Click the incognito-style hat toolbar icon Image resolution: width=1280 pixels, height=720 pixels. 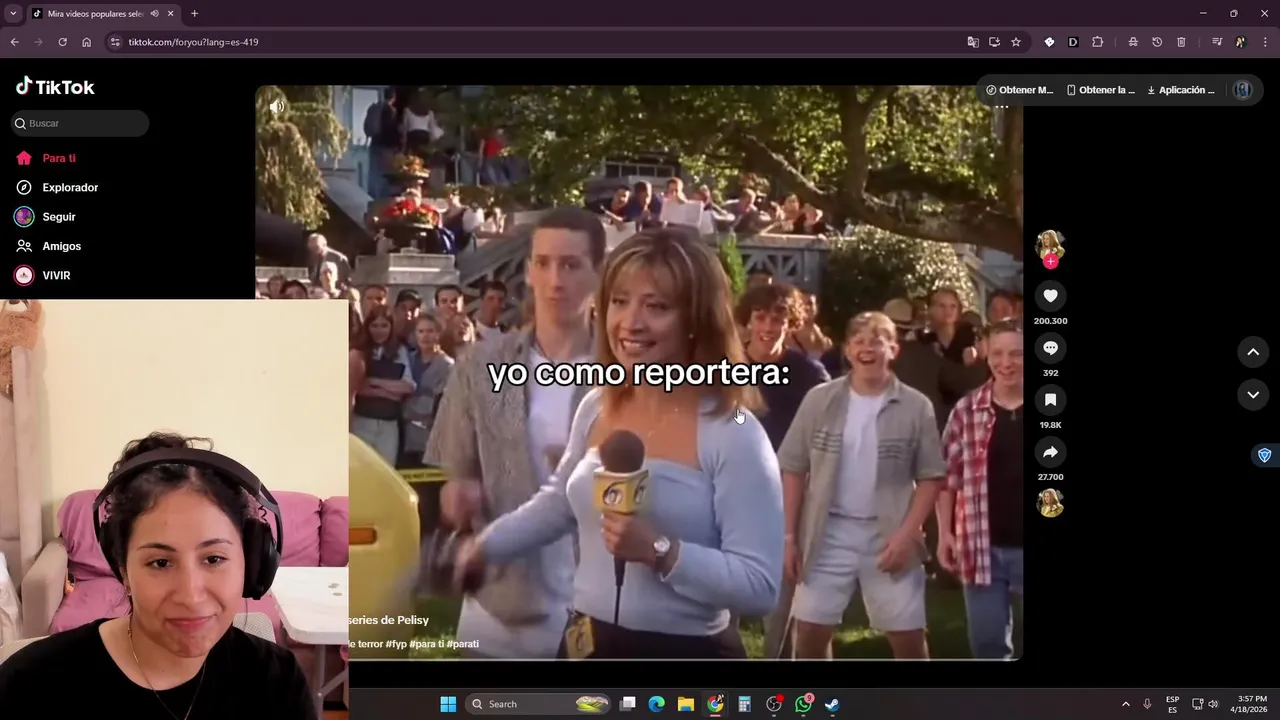point(1133,42)
